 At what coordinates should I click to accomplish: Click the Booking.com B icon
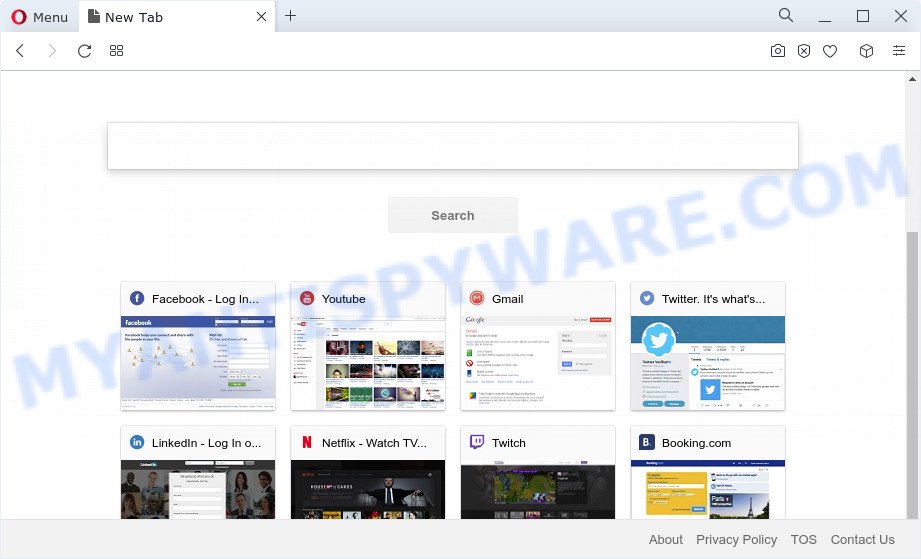coord(647,442)
